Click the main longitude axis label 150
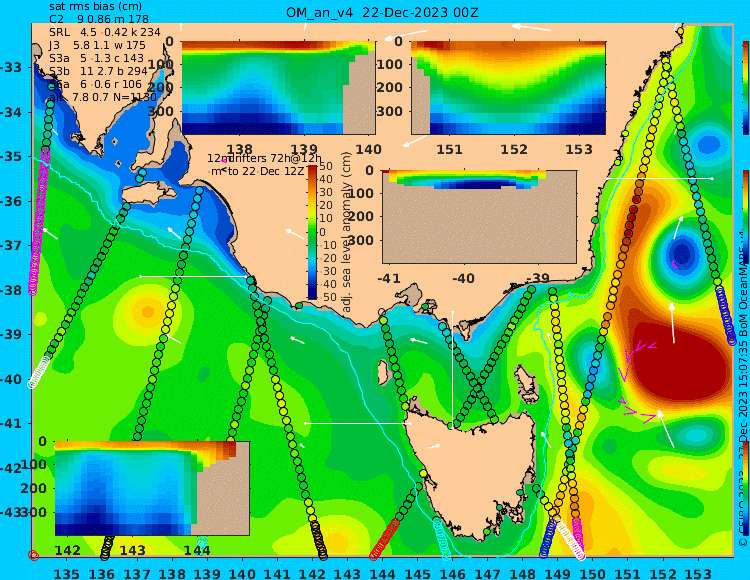 click(593, 574)
